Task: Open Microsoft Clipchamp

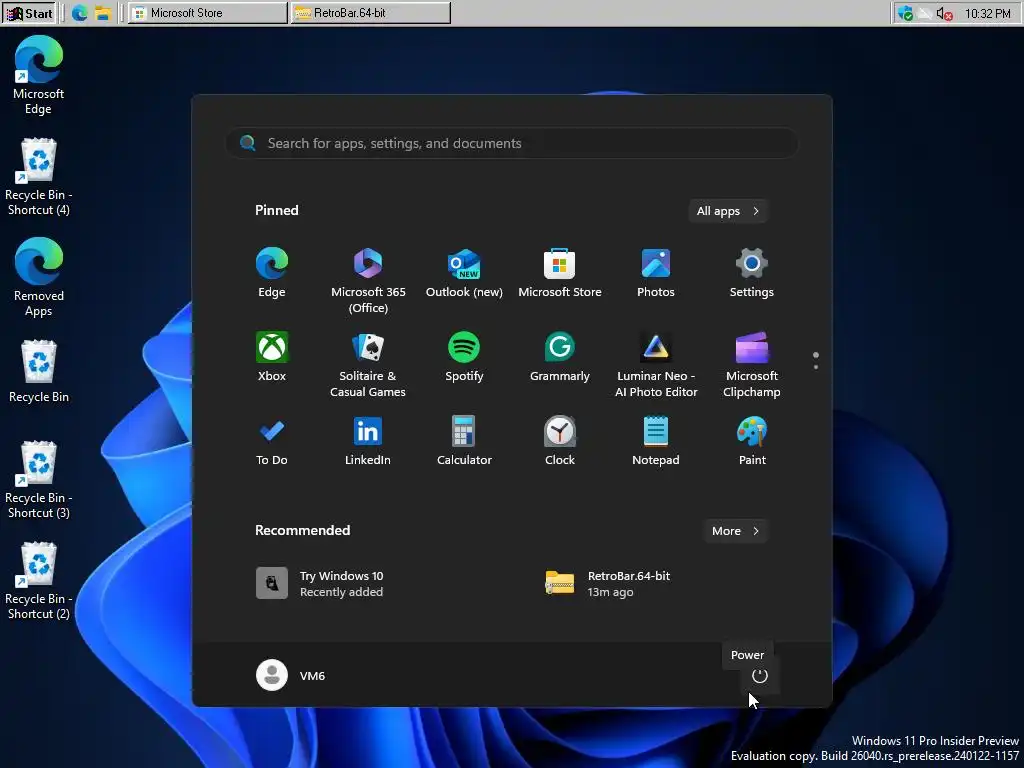Action: [x=752, y=364]
